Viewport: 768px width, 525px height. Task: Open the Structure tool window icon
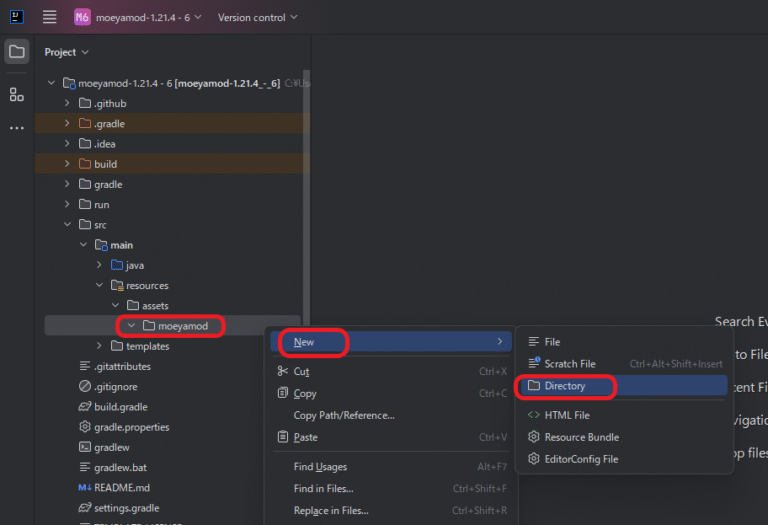point(17,94)
